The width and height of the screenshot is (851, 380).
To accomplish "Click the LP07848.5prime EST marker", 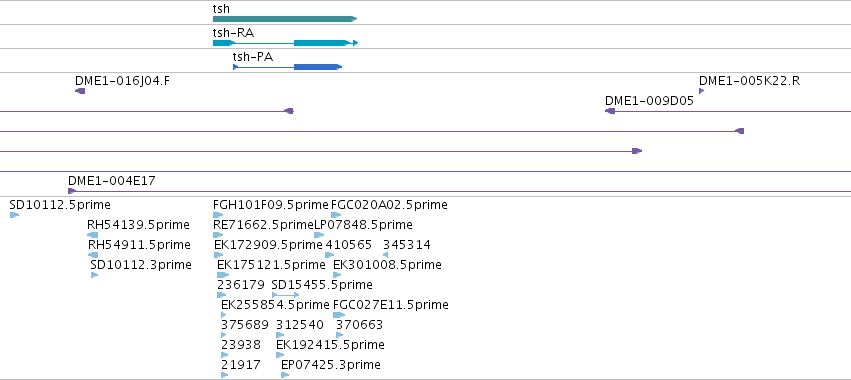I will [x=319, y=235].
